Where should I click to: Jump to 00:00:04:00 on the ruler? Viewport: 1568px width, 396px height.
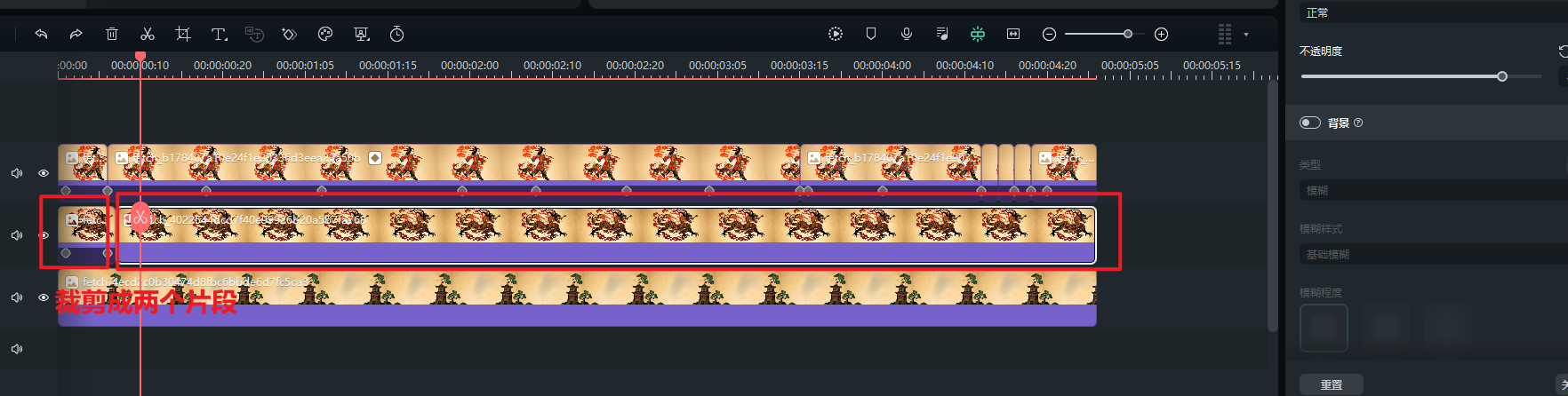pos(882,66)
